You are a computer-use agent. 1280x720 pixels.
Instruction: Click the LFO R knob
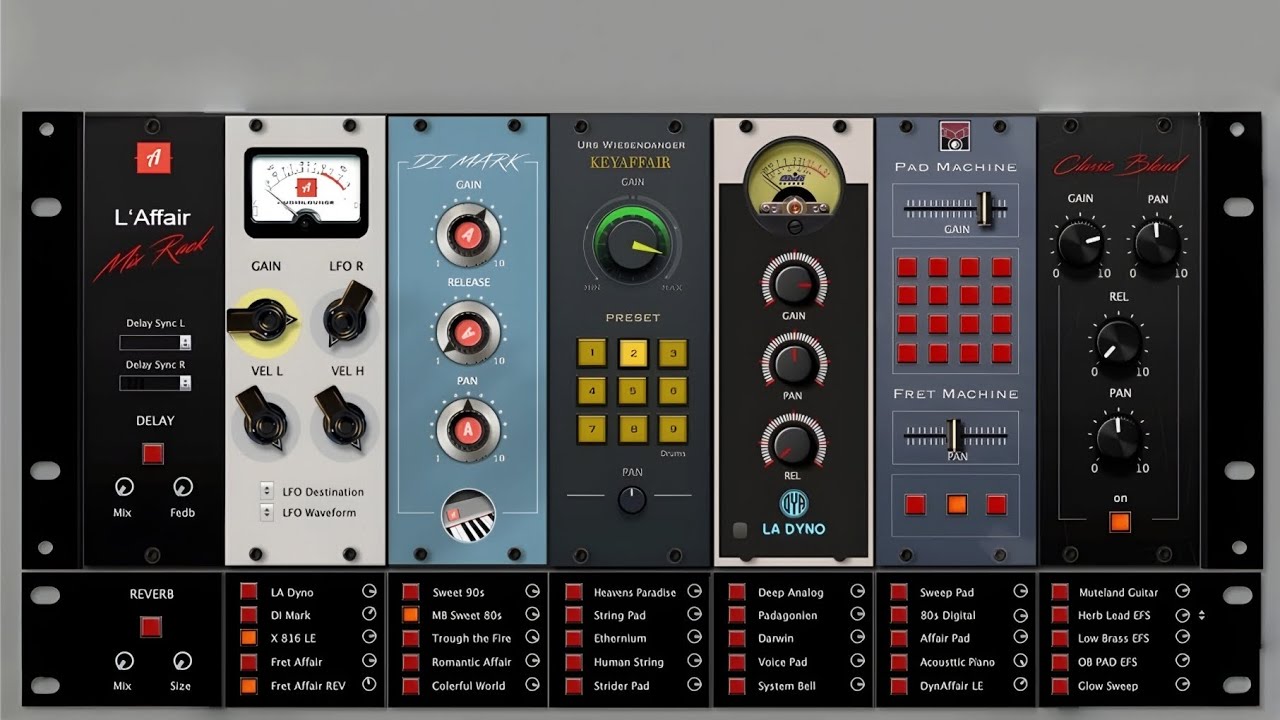(x=346, y=314)
